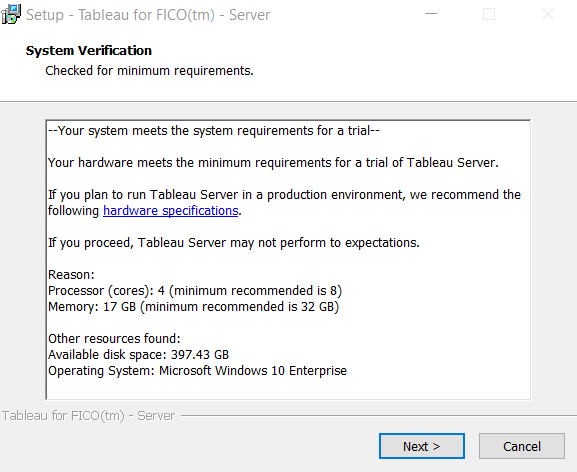Screen dimensions: 577x472
Task: Open the hardware specifications link
Action: coord(171,211)
